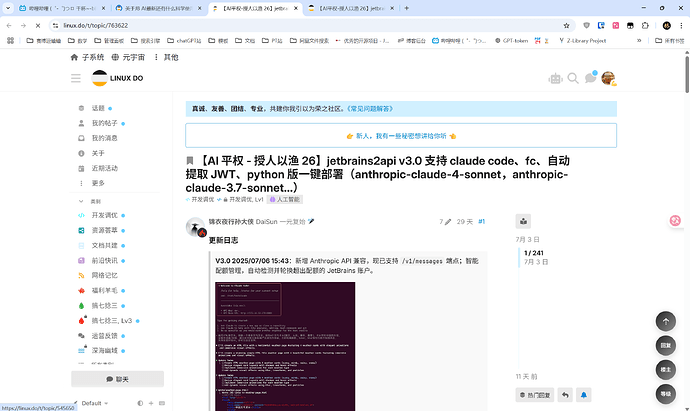Viewport: 690px width, 411px height.
Task: Click keyboard shortcuts icon in sidebar footer
Action: 161,403
